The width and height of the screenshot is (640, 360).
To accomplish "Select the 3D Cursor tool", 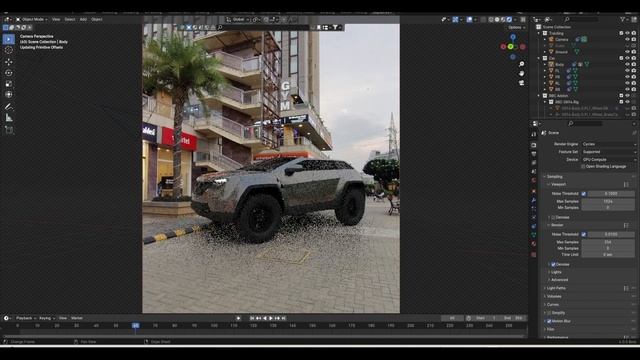I will point(9,50).
